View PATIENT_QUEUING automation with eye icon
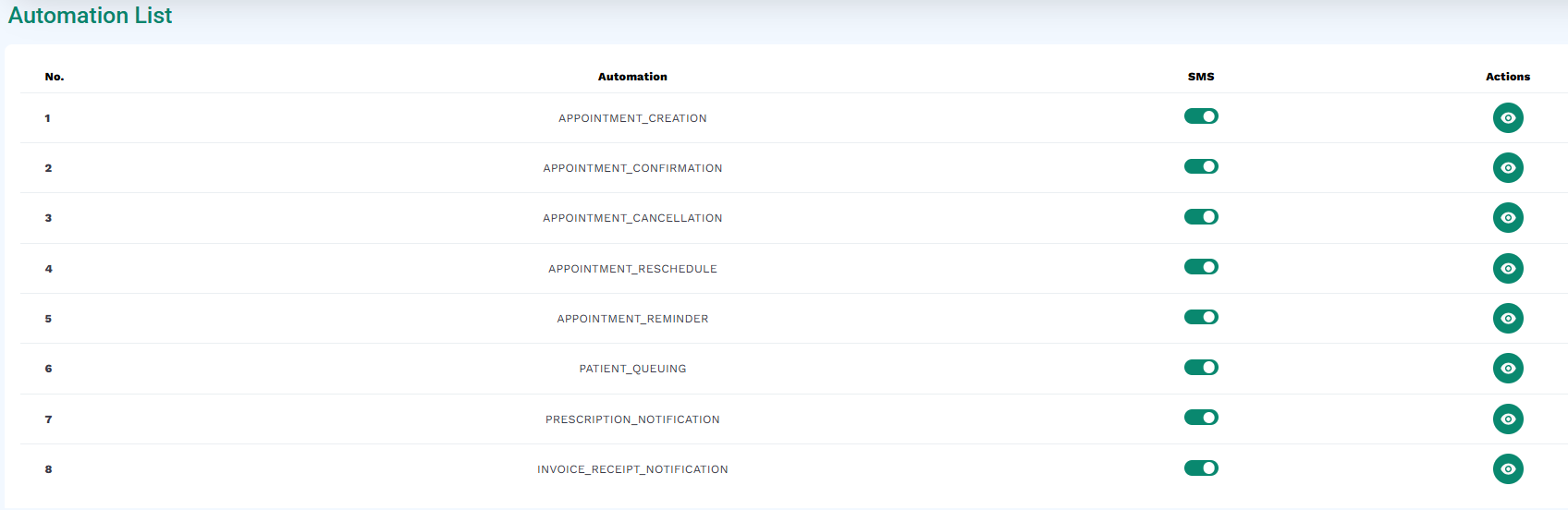This screenshot has height=510, width=1568. pyautogui.click(x=1508, y=368)
